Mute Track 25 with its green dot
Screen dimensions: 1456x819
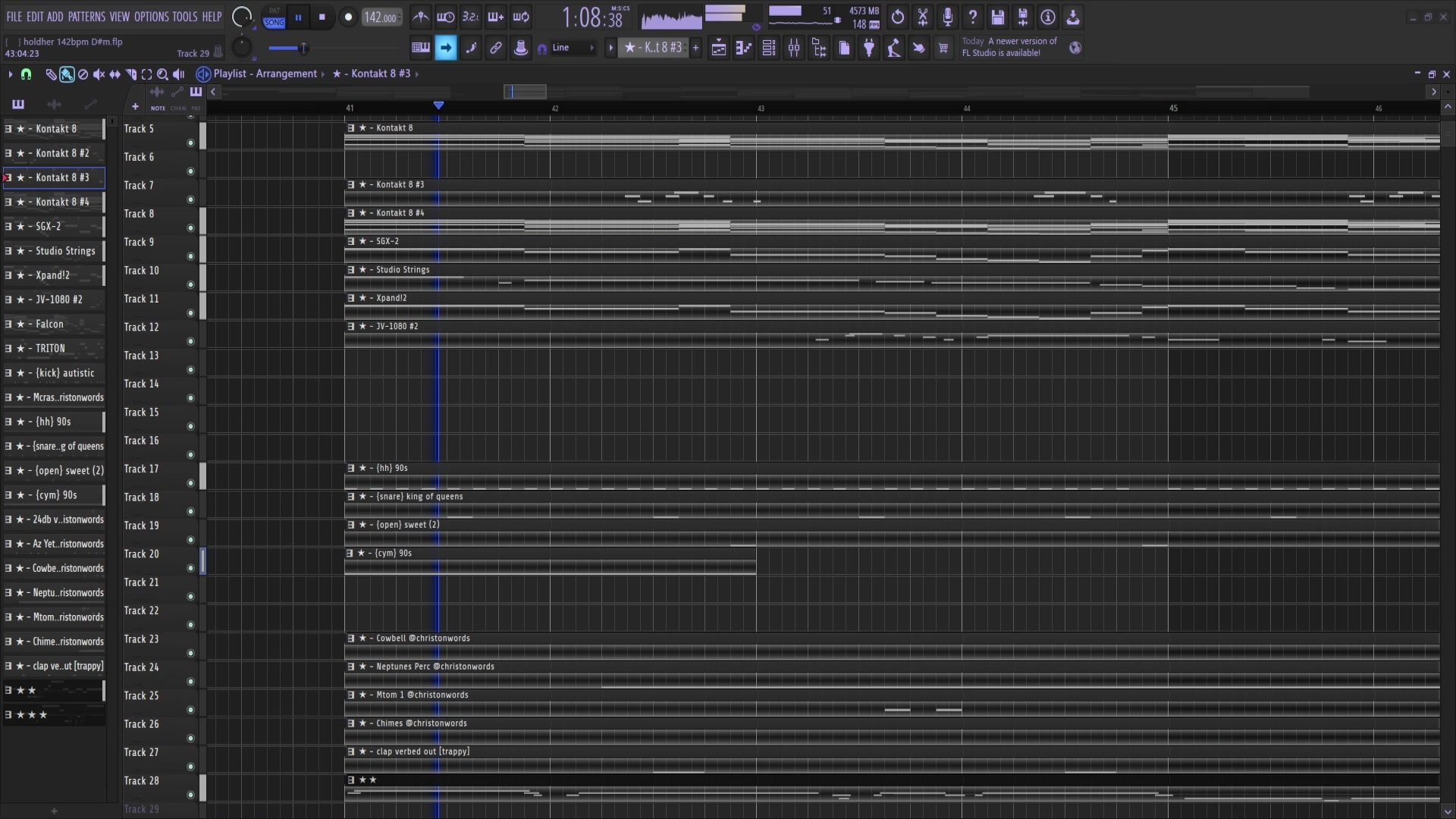point(190,711)
